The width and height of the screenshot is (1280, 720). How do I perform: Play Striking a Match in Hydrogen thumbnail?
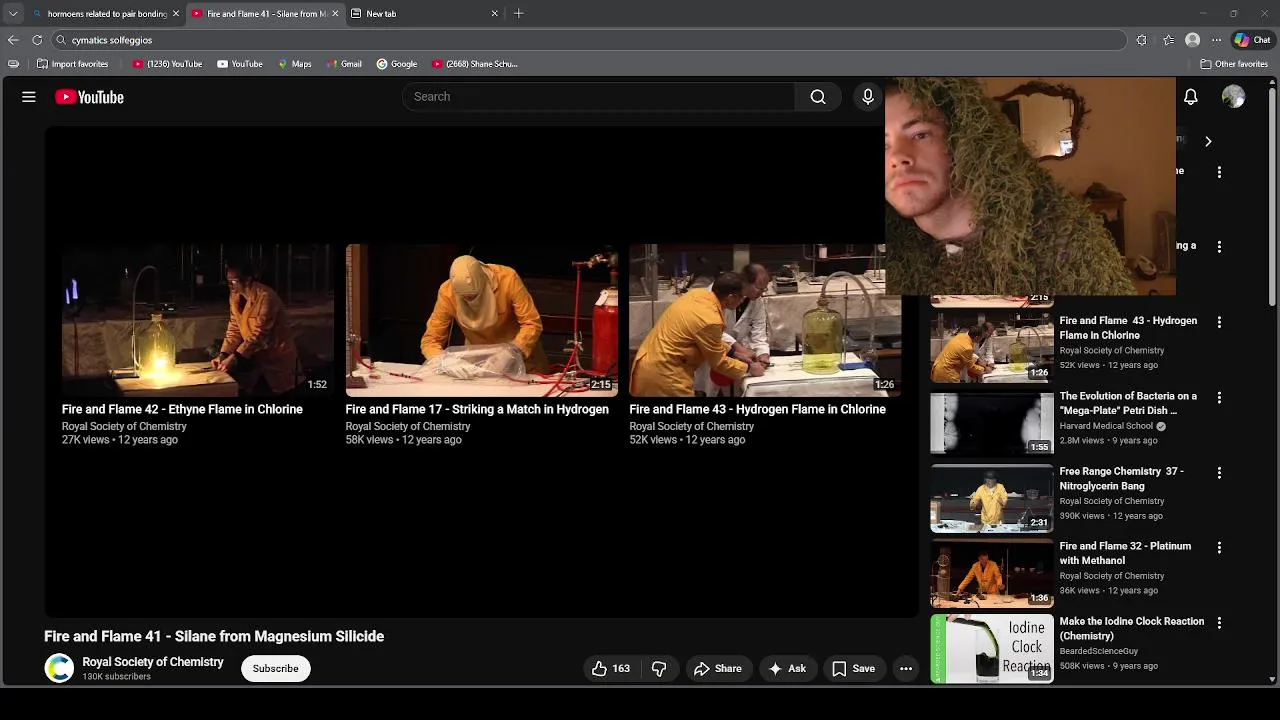[481, 320]
